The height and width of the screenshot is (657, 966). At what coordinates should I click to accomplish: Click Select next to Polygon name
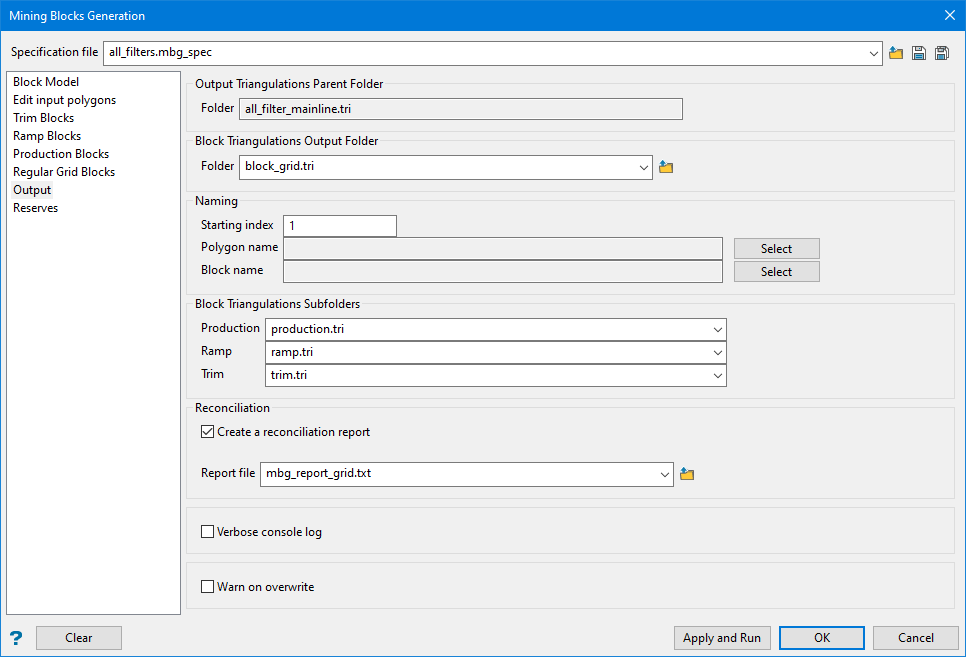[x=776, y=249]
